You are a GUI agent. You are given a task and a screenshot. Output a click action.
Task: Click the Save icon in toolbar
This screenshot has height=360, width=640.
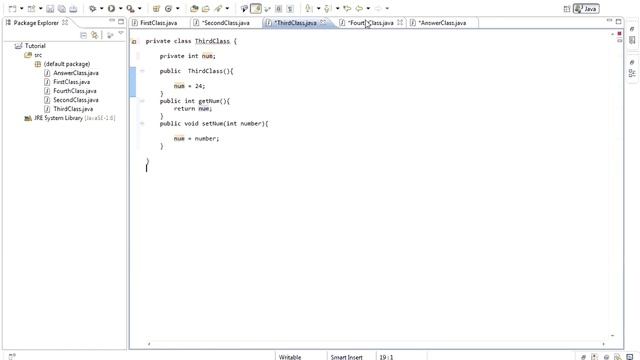point(50,9)
